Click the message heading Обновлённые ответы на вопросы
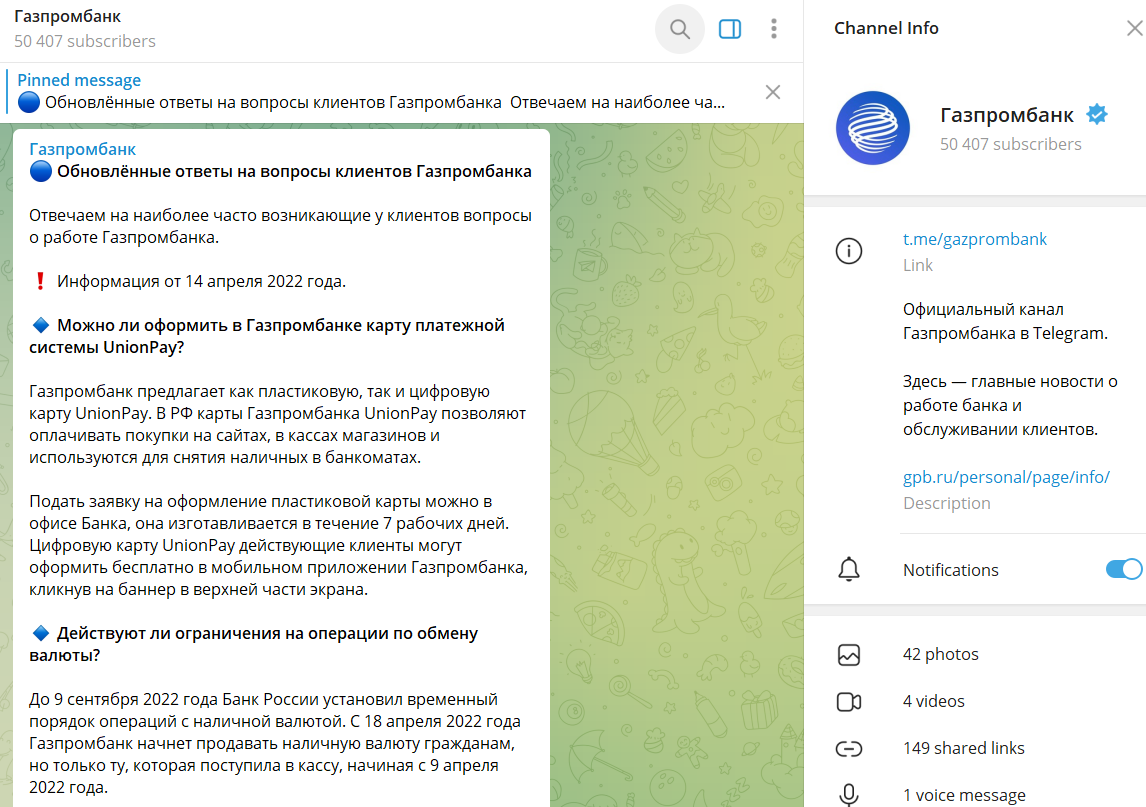Screen dimensions: 1146x807 294,172
